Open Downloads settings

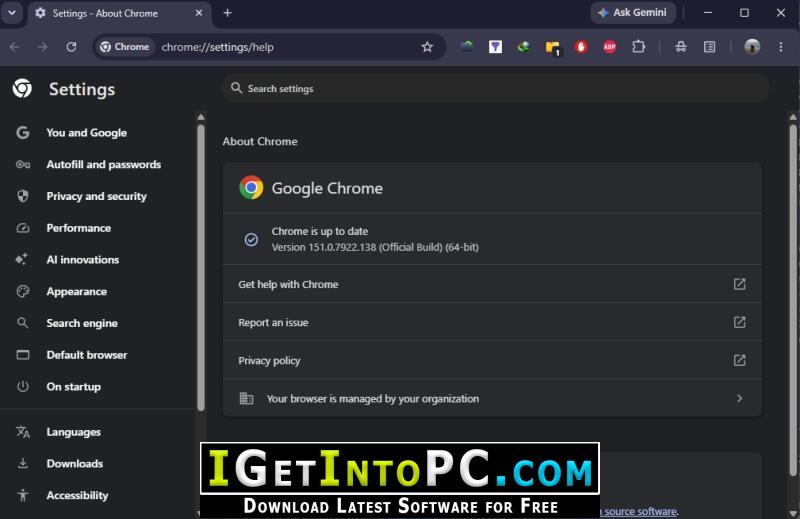74,463
